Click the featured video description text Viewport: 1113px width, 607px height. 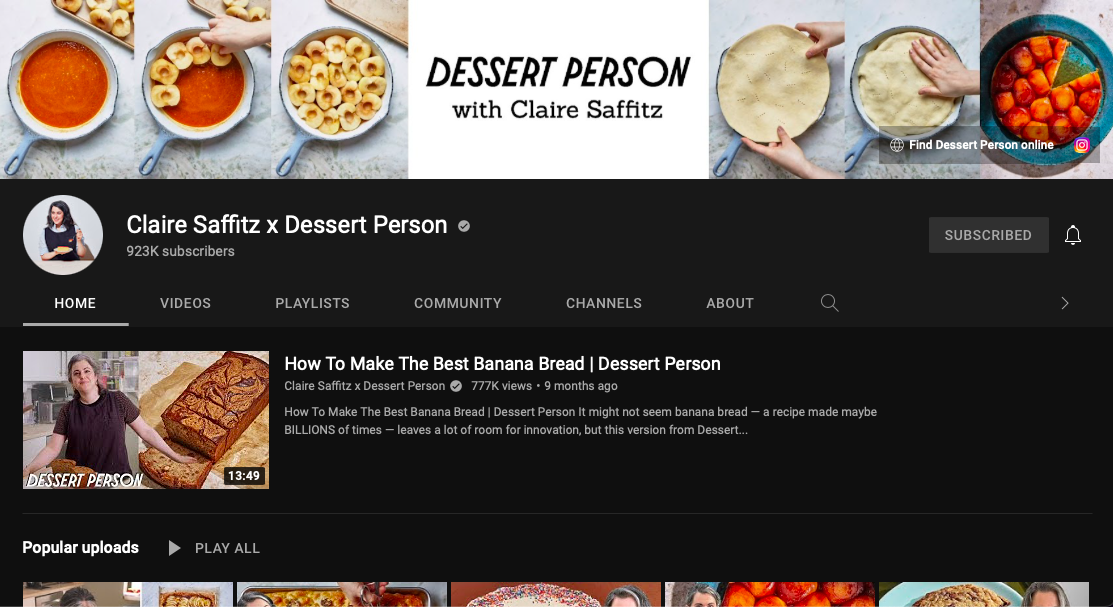[580, 421]
